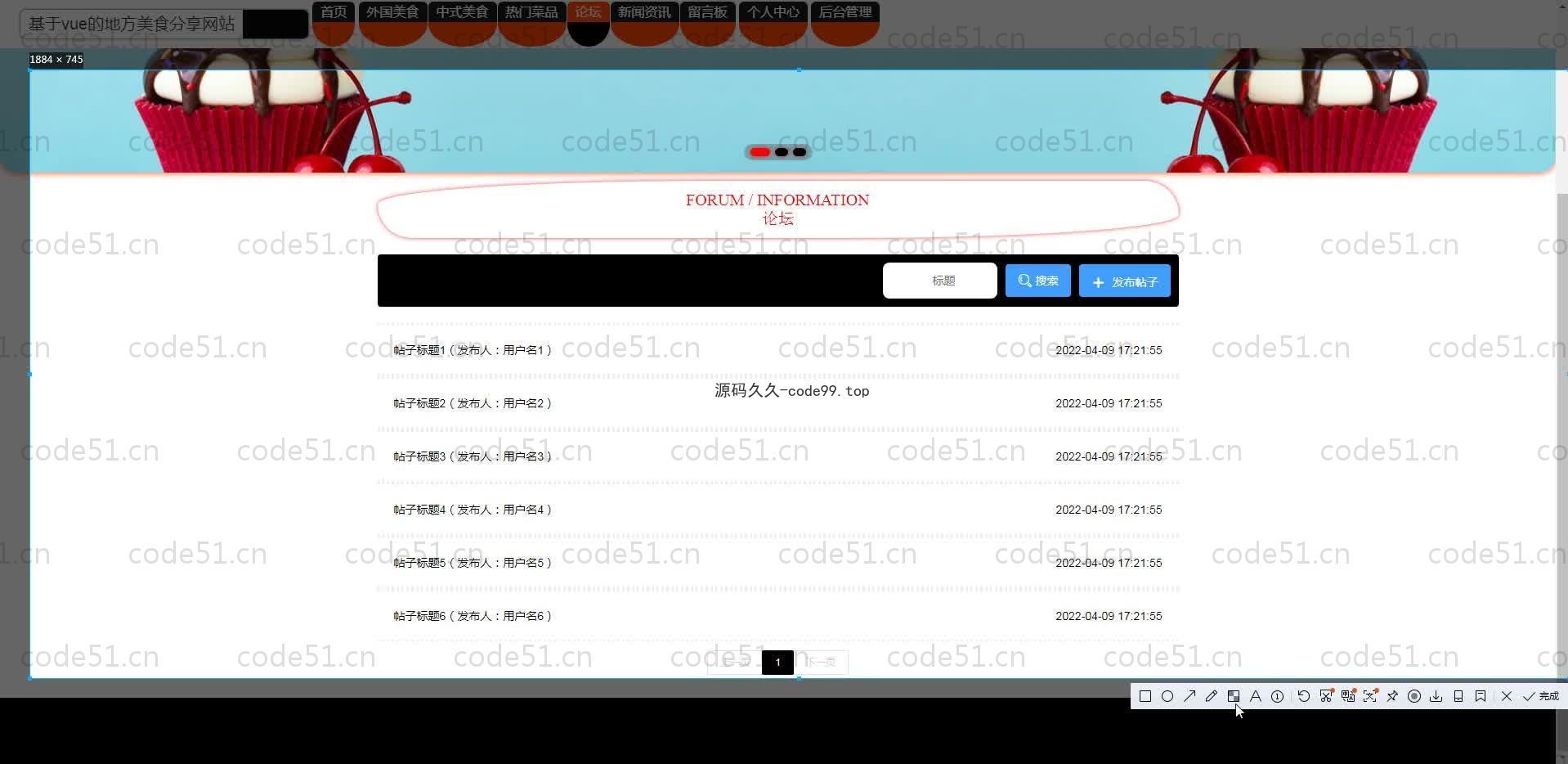Open post 帖子标题4 by 用户名4
The width and height of the screenshot is (1568, 764).
coord(777,510)
